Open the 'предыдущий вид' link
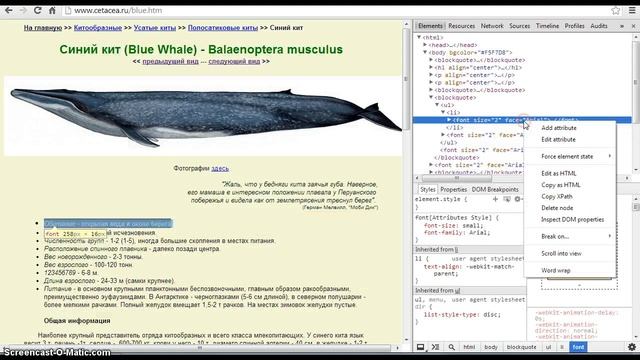 (170, 61)
